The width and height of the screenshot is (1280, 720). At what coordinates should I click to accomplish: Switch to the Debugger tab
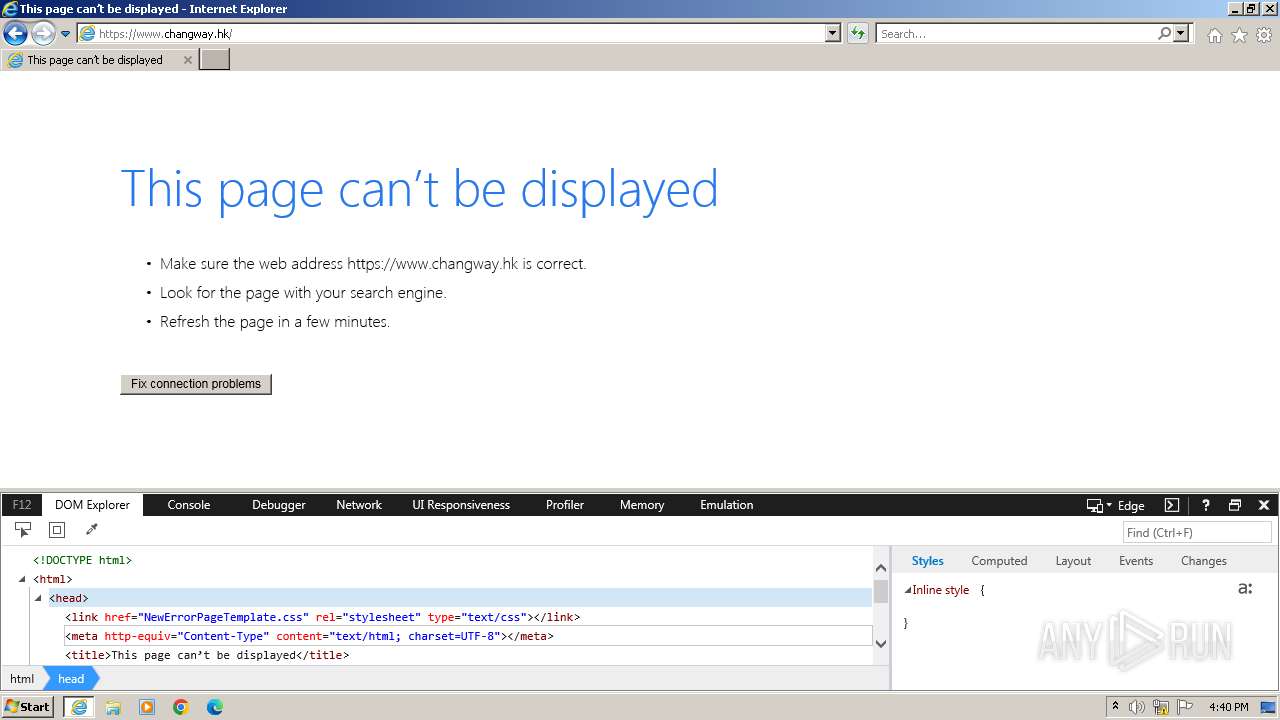tap(279, 505)
